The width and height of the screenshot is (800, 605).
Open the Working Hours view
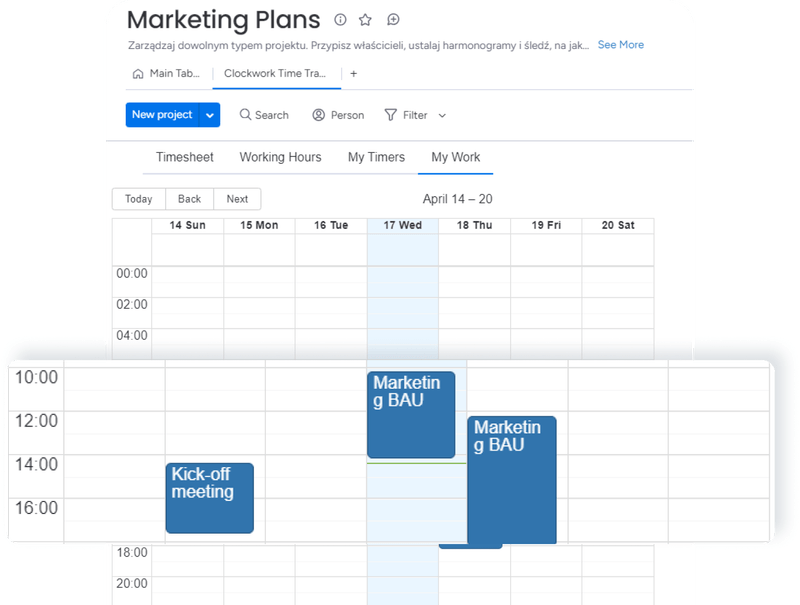(280, 157)
